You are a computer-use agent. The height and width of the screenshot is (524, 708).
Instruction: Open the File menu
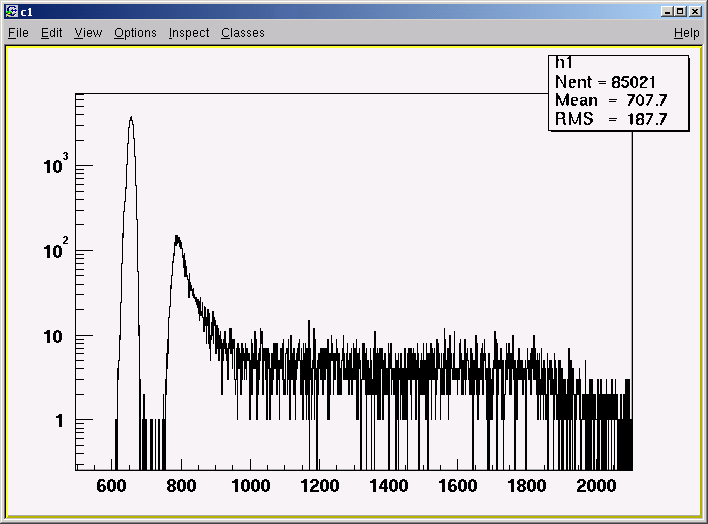(x=19, y=33)
